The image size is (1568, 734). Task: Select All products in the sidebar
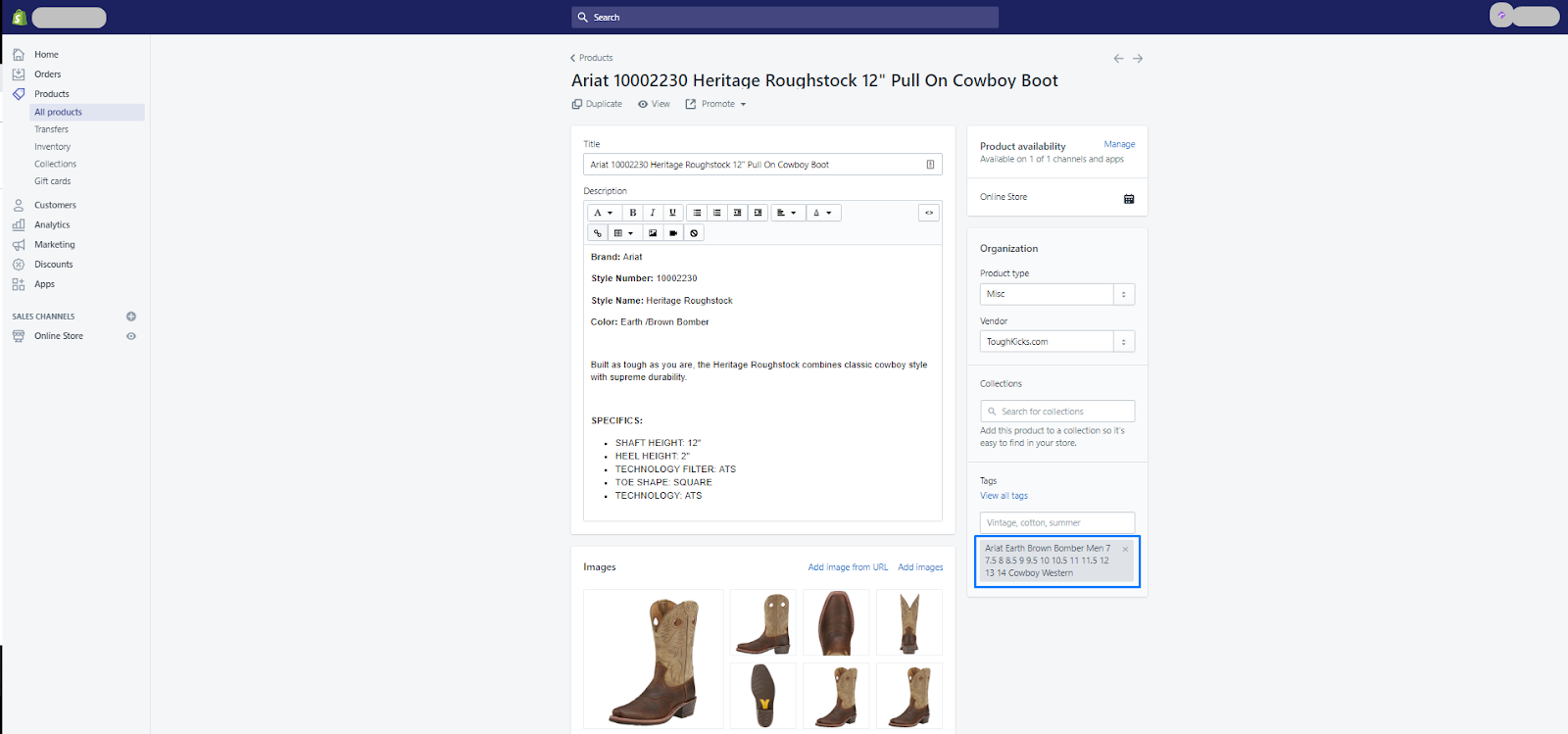(x=88, y=113)
